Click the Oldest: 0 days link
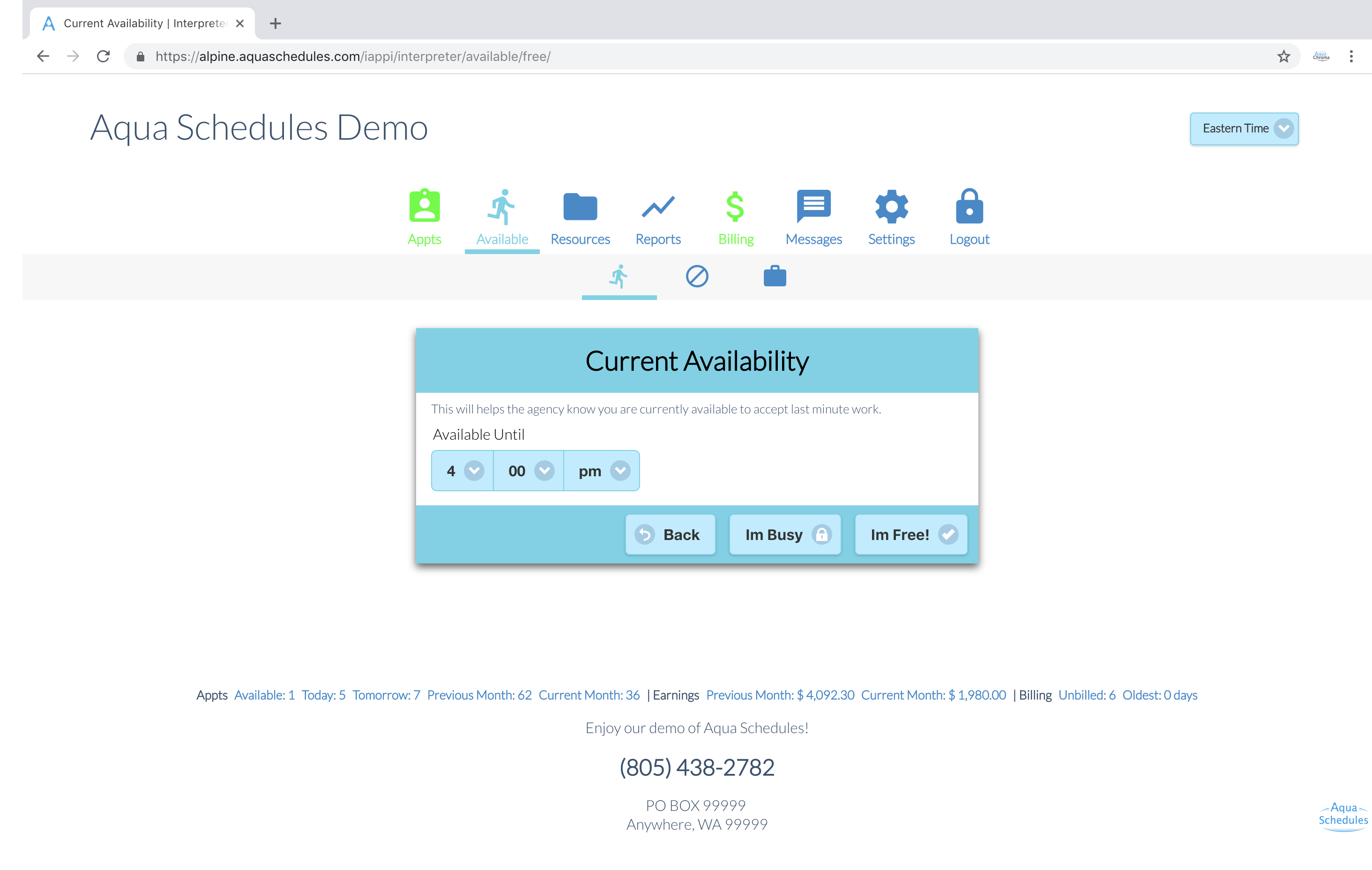The height and width of the screenshot is (870, 1372). (x=1159, y=695)
